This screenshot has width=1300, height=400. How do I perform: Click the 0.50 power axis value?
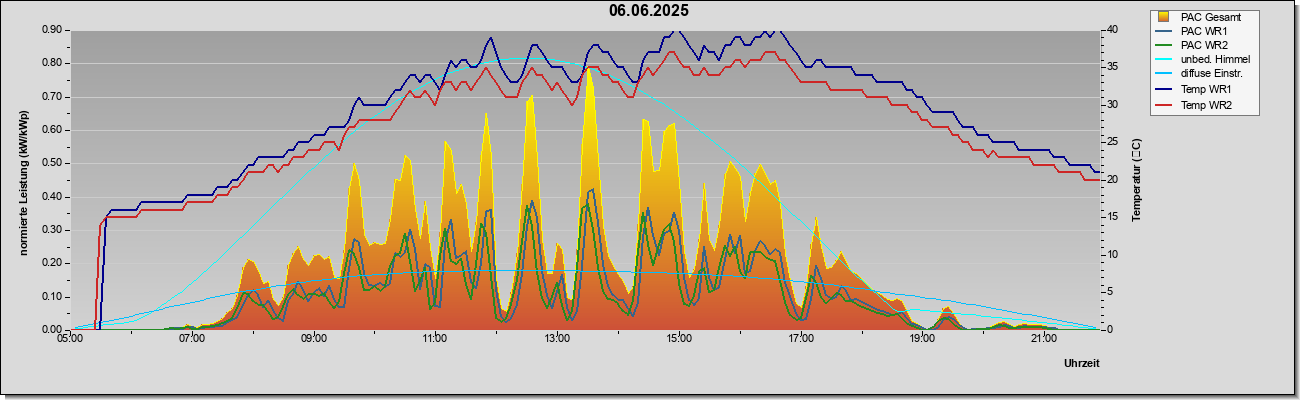click(53, 163)
